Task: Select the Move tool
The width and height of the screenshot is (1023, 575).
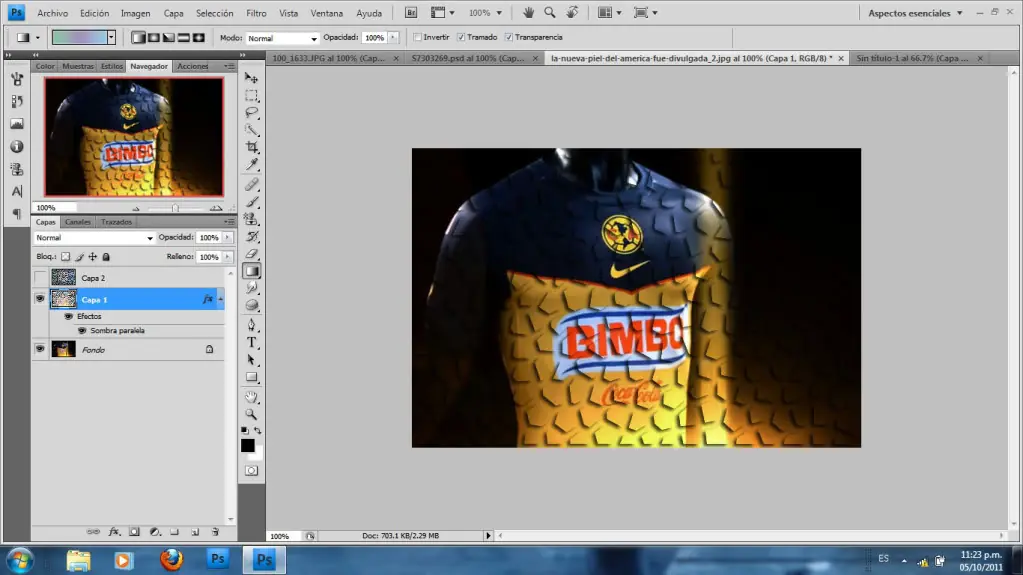Action: click(251, 78)
